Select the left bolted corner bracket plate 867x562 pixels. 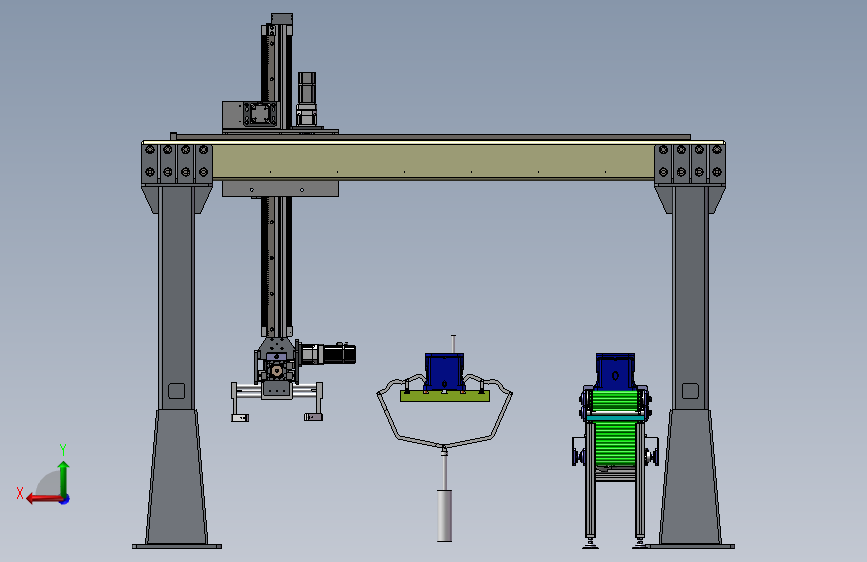pyautogui.click(x=177, y=162)
